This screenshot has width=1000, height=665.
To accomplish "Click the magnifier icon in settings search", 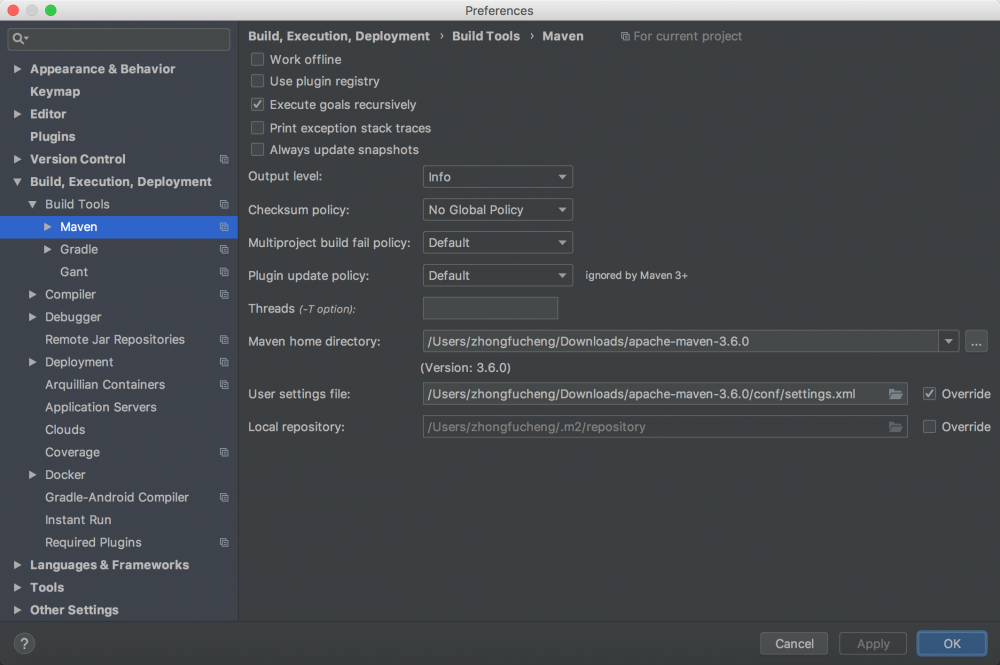I will coord(20,38).
